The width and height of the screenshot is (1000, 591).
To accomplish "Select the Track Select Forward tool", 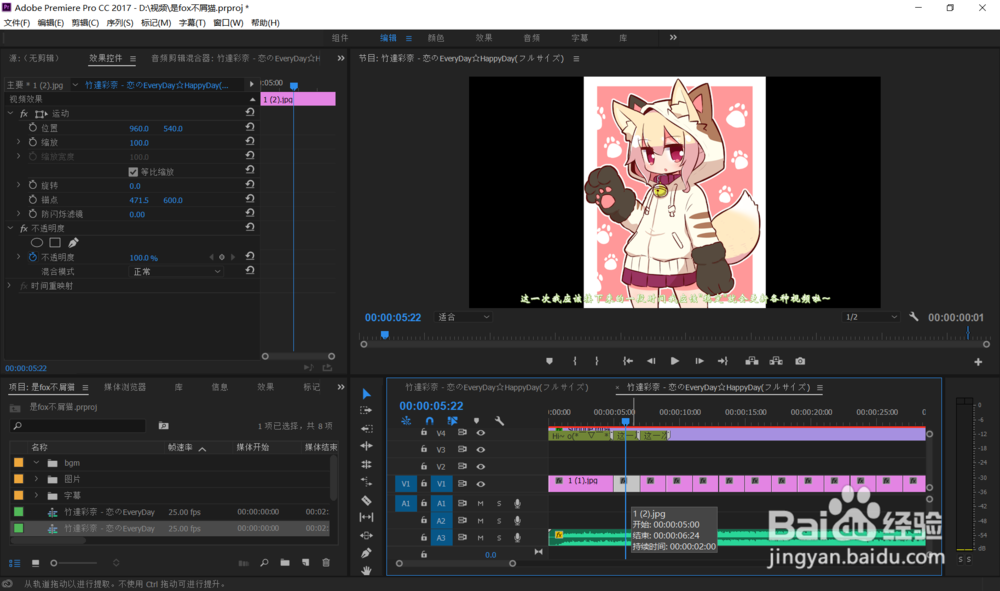I will (366, 411).
